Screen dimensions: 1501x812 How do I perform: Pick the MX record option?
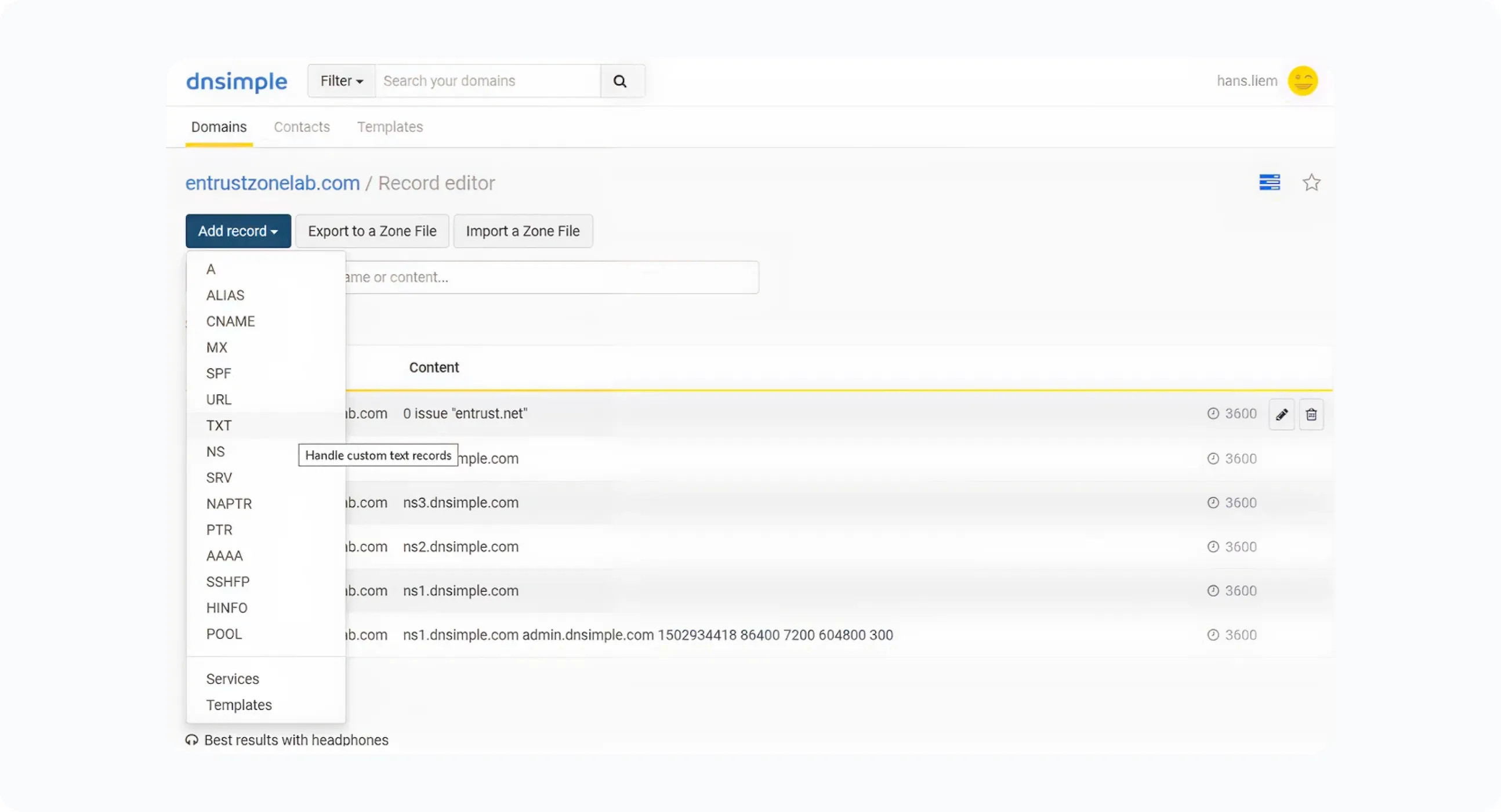coord(216,348)
